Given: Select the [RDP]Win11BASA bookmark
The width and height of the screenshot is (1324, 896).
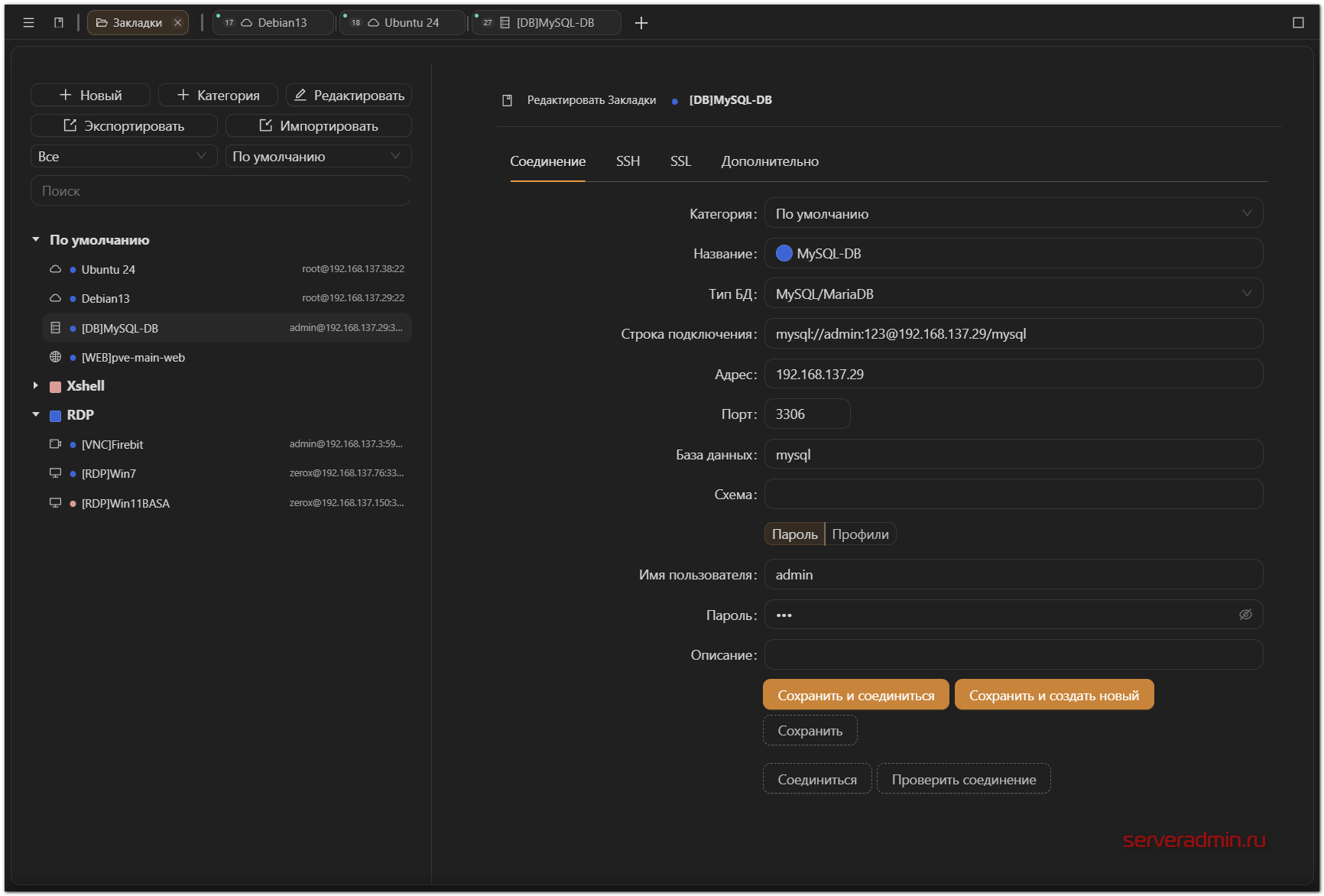Looking at the screenshot, I should click(227, 503).
